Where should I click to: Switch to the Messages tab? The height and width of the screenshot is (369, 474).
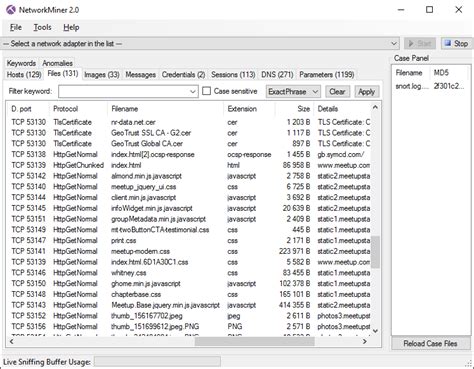pyautogui.click(x=140, y=75)
